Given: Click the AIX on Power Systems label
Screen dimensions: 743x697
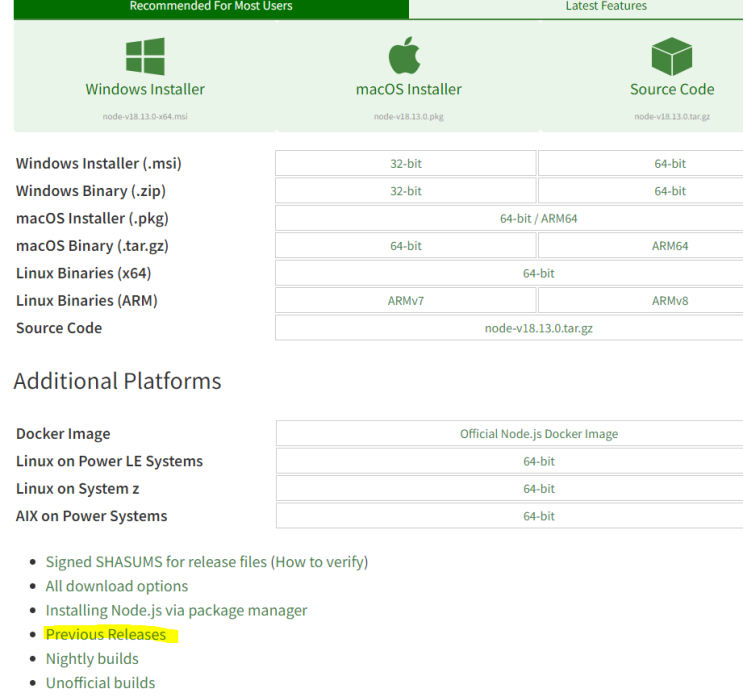Looking at the screenshot, I should (x=91, y=516).
